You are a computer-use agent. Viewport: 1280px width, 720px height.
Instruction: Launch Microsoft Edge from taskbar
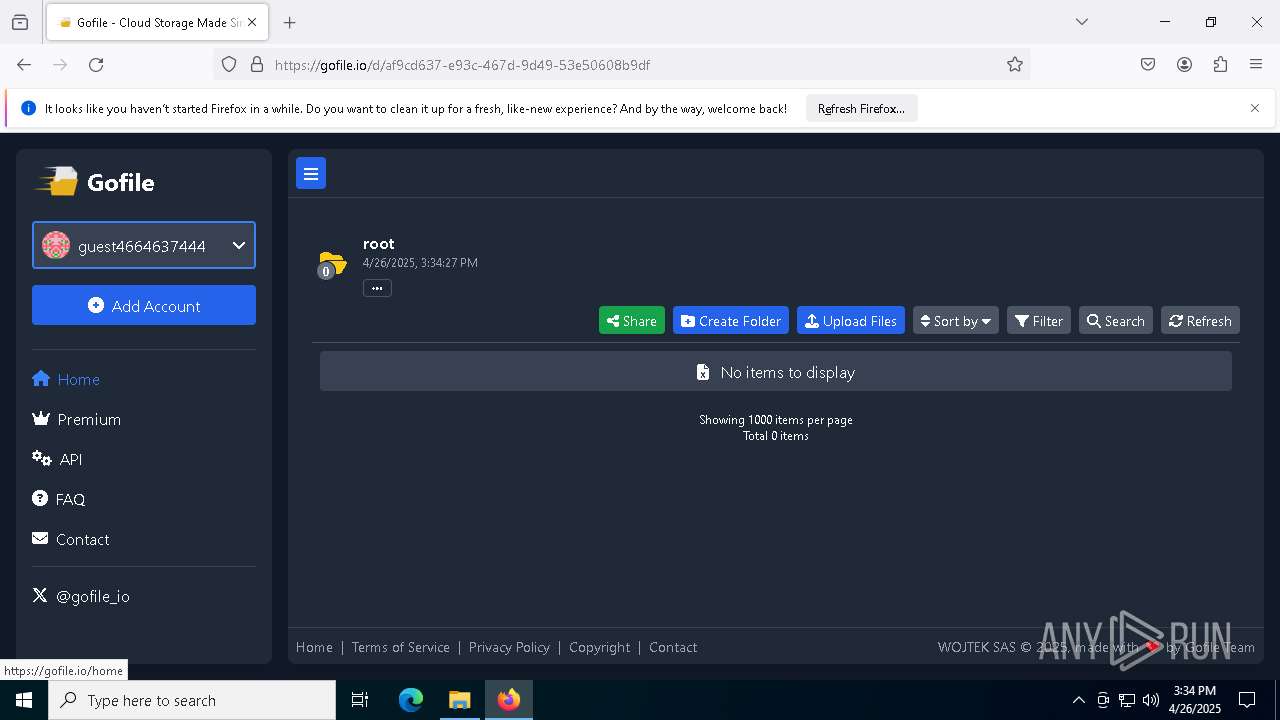coord(411,700)
